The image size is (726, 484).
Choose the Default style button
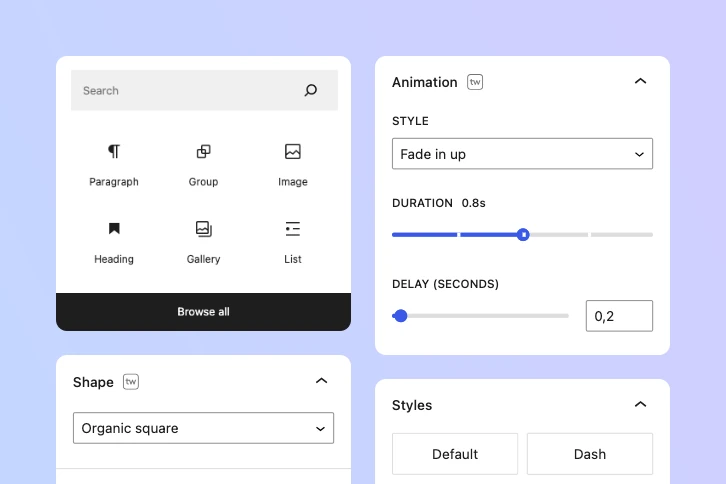tap(455, 454)
